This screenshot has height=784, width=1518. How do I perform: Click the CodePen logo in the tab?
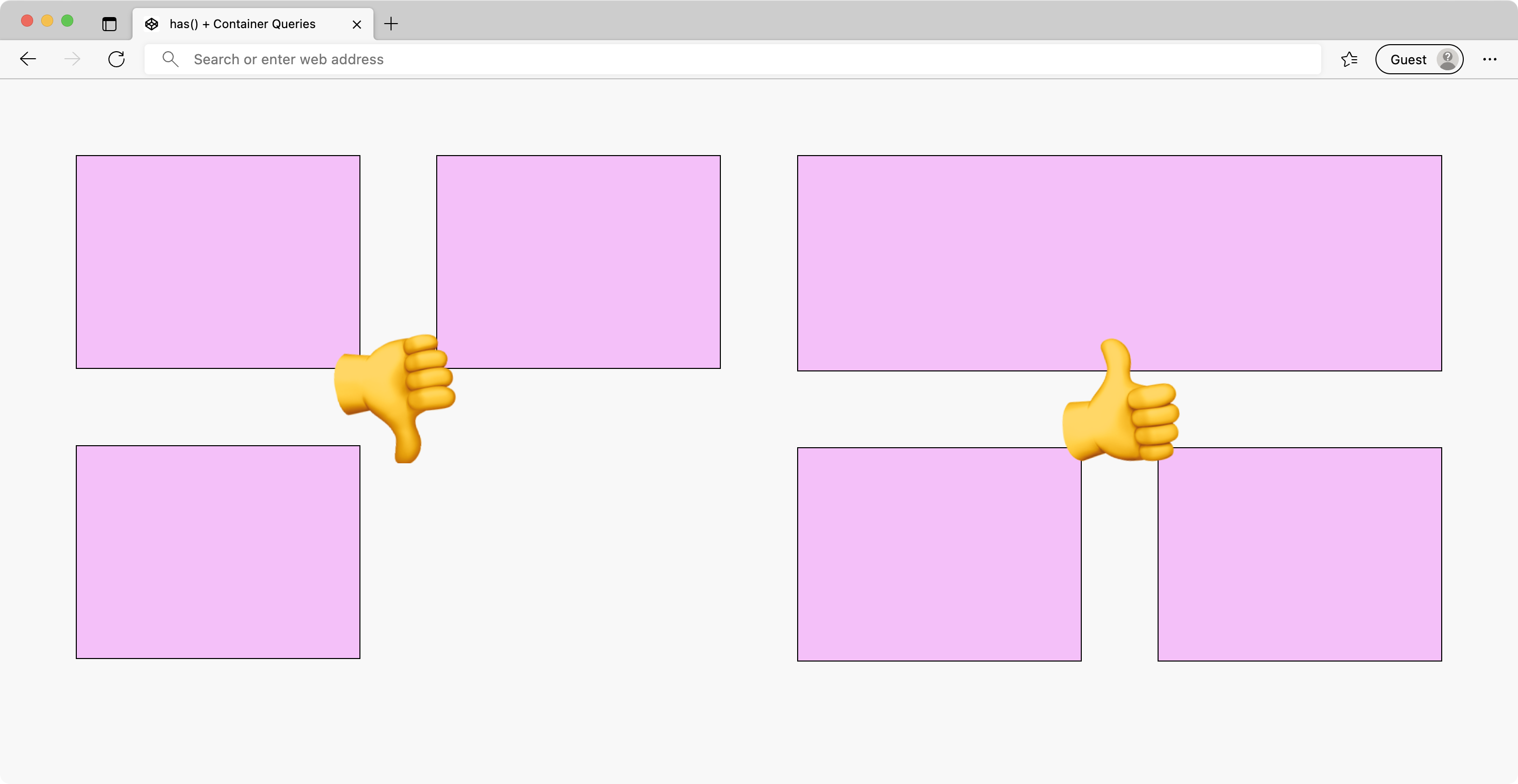(x=152, y=24)
